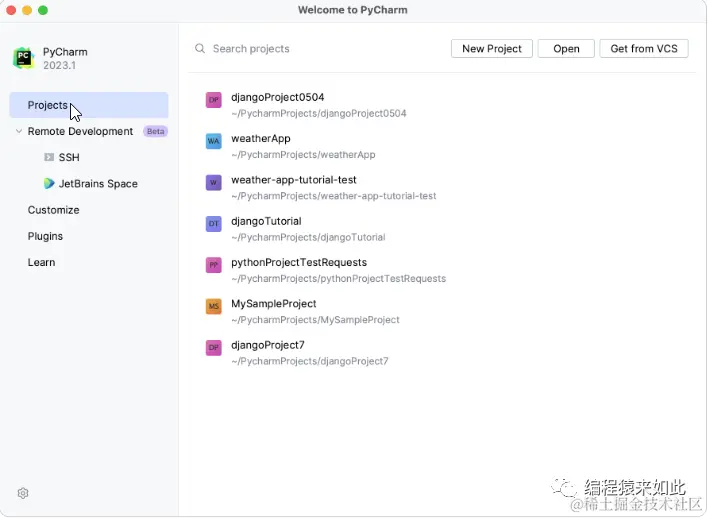
Task: Click the PyCharm logo icon
Action: [23, 58]
